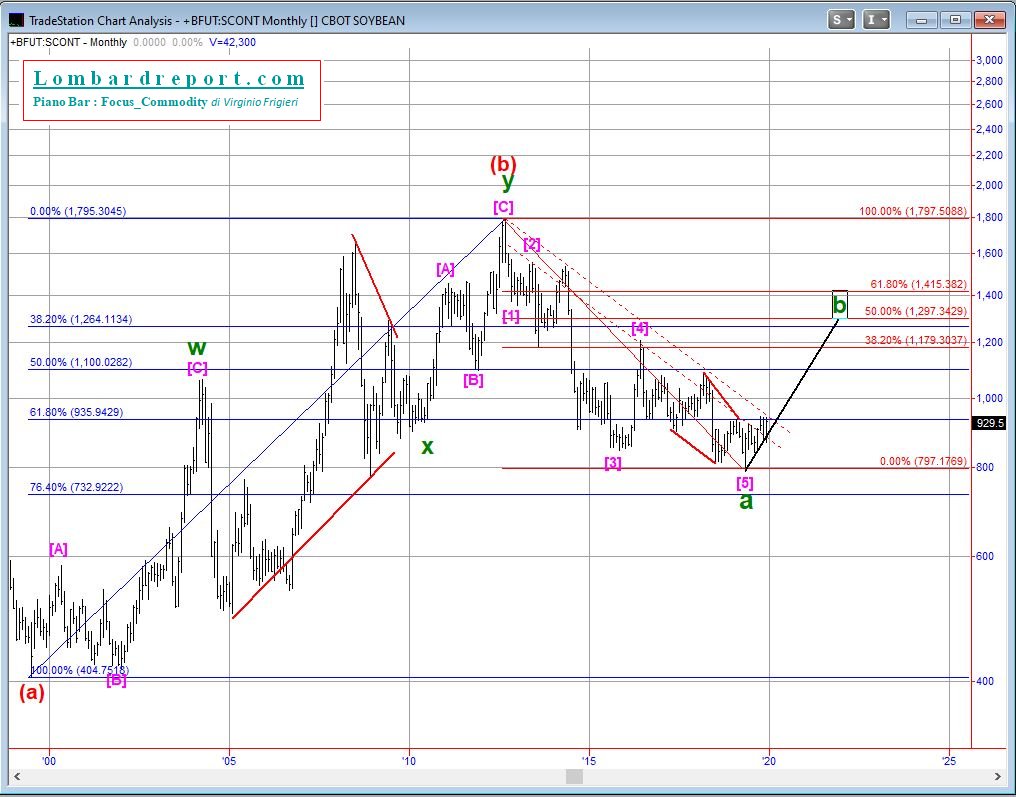The width and height of the screenshot is (1016, 797).
Task: Select the +BFUT:SCONT Monthly status line
Action: click(x=70, y=42)
